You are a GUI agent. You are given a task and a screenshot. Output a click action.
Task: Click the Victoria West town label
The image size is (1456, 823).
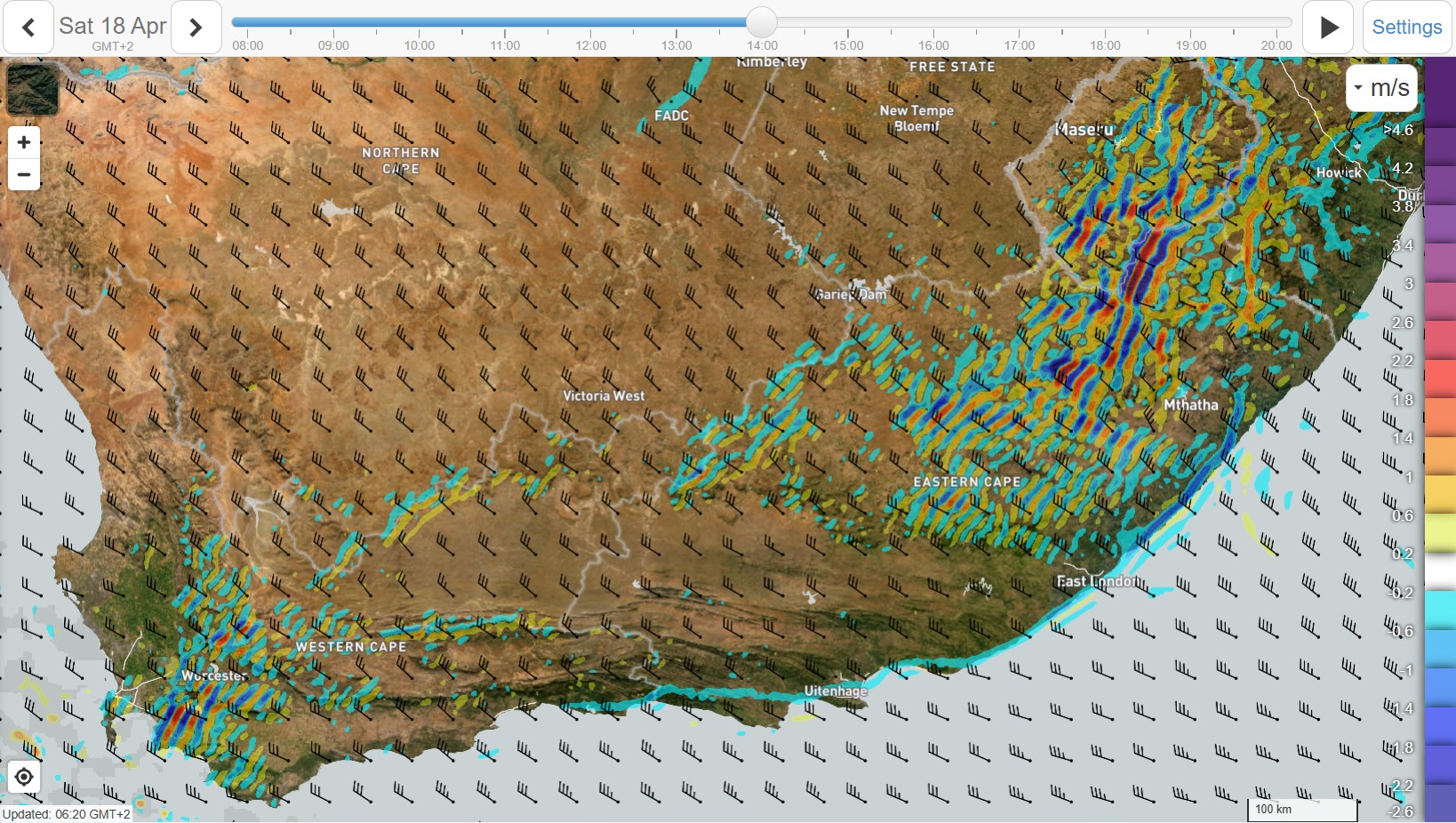604,396
